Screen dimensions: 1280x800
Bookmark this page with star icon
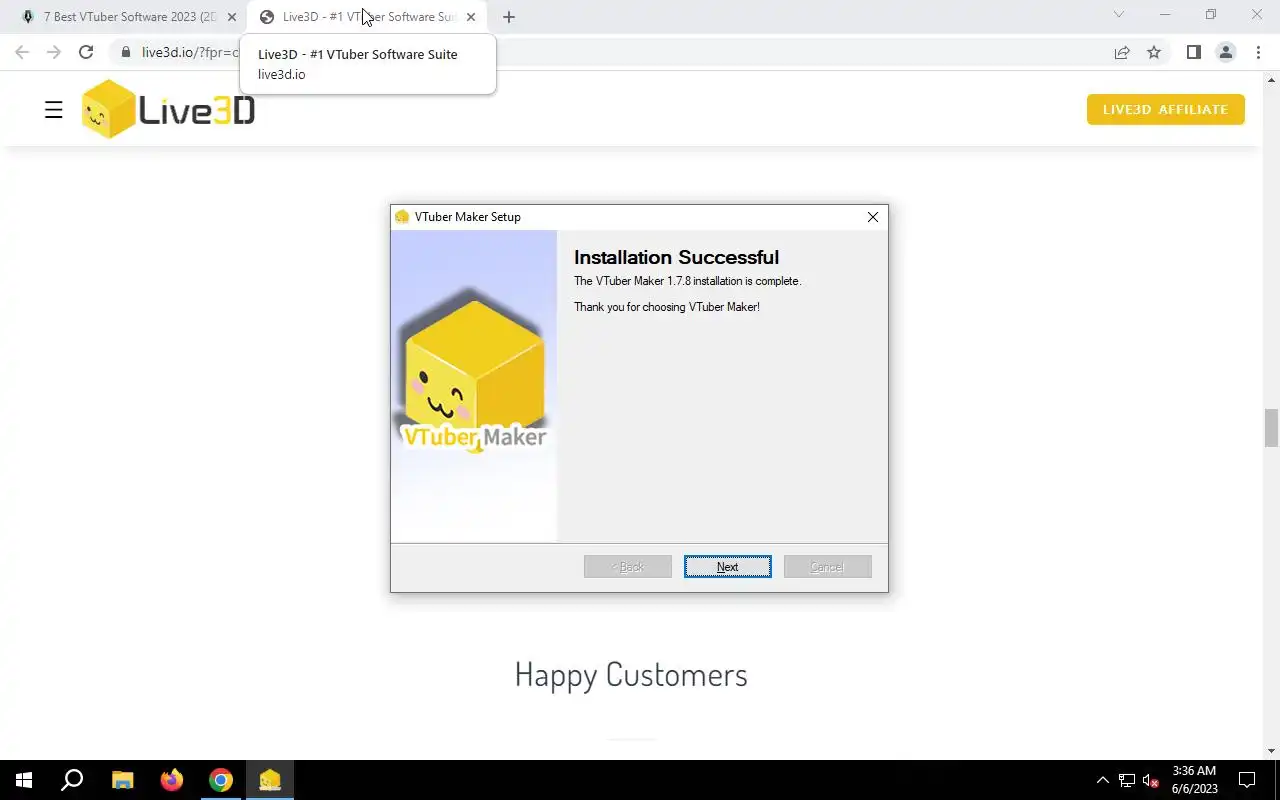[x=1154, y=52]
